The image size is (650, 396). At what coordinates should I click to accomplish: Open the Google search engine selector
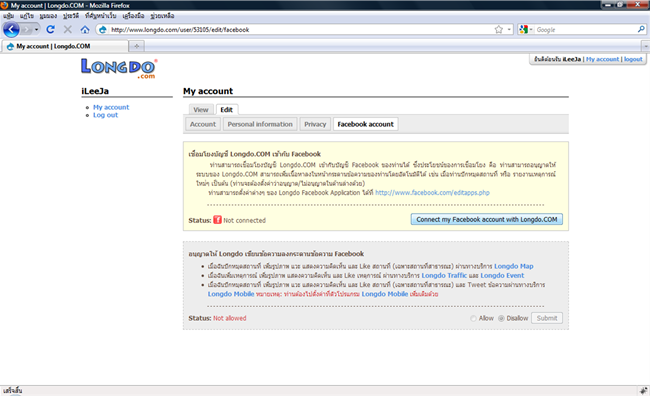(526, 30)
